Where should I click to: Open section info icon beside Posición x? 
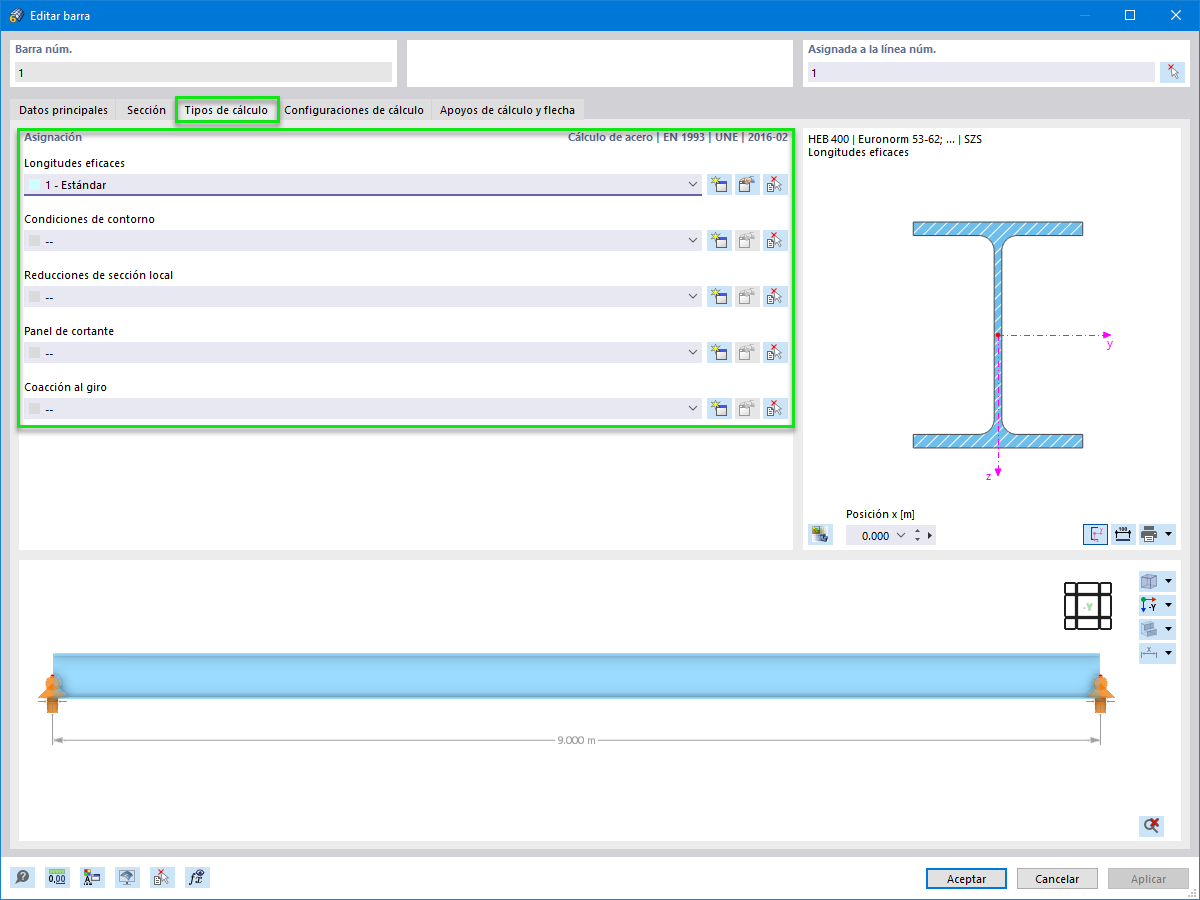(820, 534)
